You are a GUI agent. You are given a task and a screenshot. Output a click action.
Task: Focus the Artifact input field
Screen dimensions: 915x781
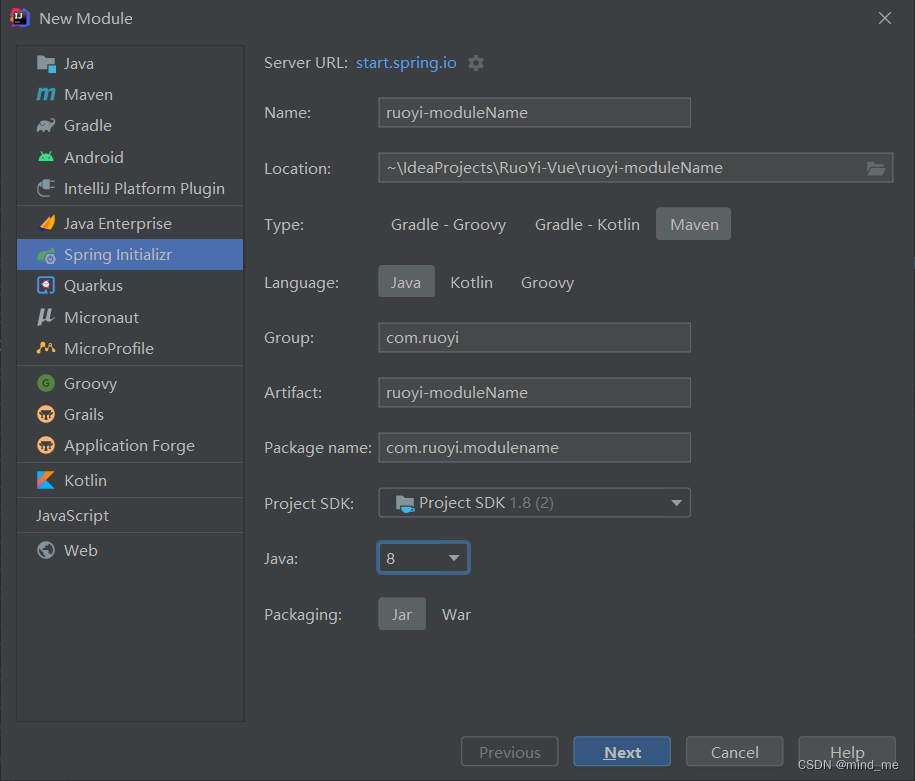tap(535, 392)
